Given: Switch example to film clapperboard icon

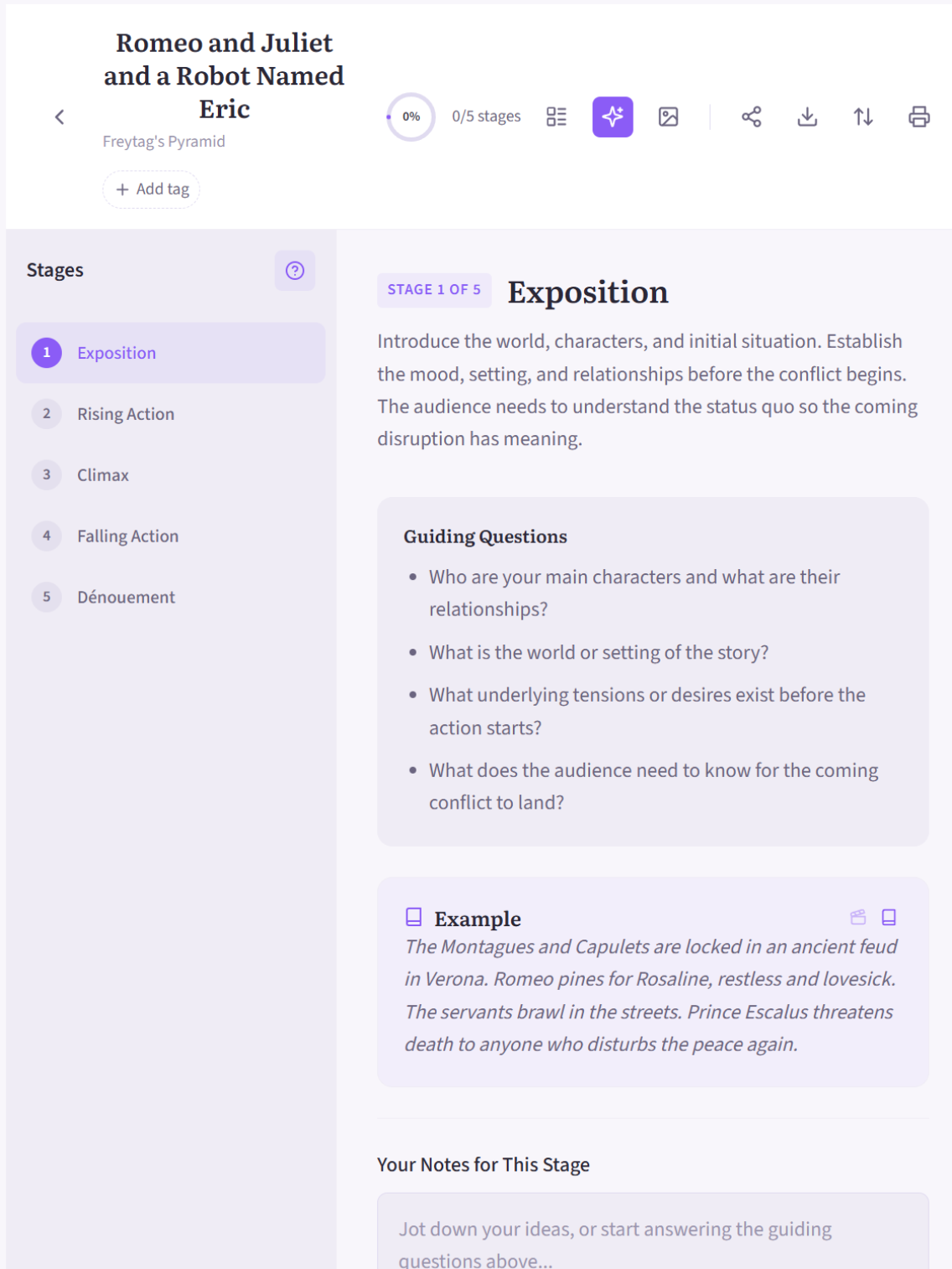Looking at the screenshot, I should (858, 917).
